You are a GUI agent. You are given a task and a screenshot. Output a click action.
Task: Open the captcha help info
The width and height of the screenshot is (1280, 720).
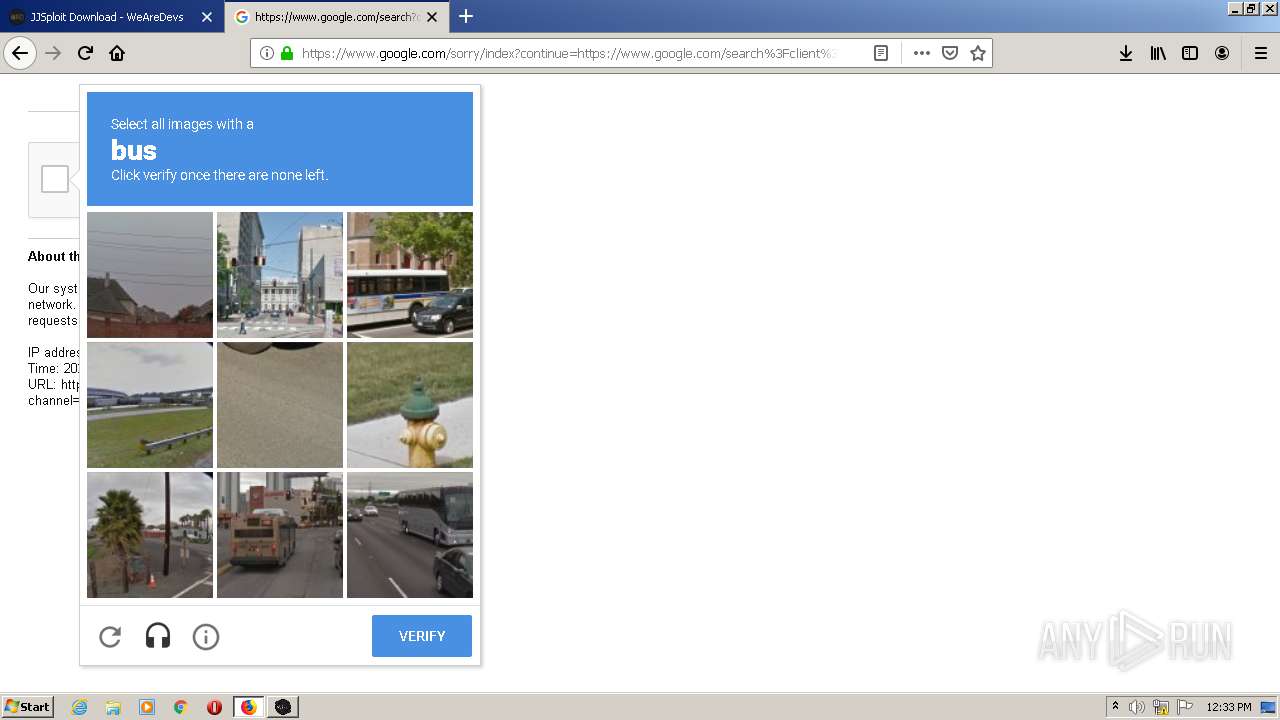click(206, 636)
